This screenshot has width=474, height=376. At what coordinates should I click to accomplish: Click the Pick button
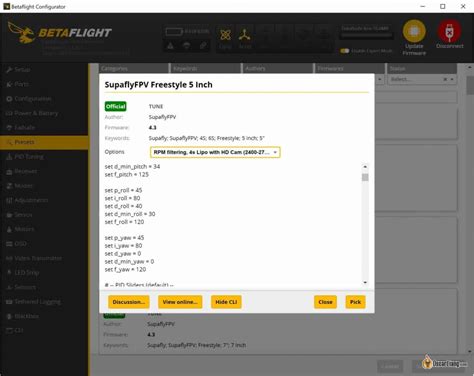[355, 302]
